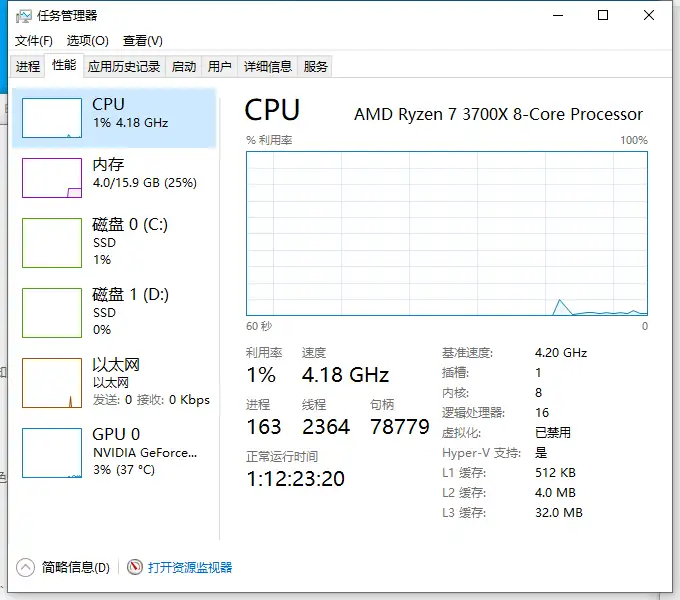Viewport: 680px width, 600px height.
Task: Switch to the 详细信息 tab
Action: tap(267, 67)
